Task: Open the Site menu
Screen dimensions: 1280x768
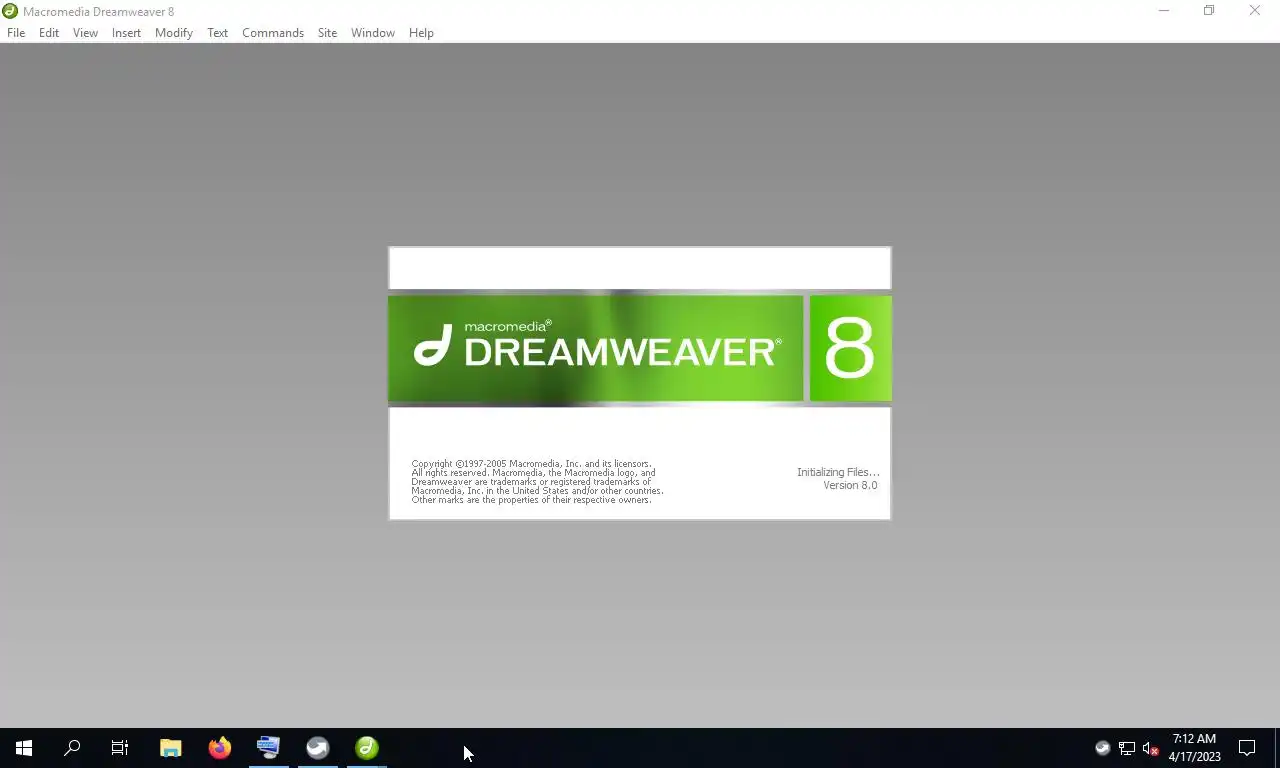Action: click(327, 33)
